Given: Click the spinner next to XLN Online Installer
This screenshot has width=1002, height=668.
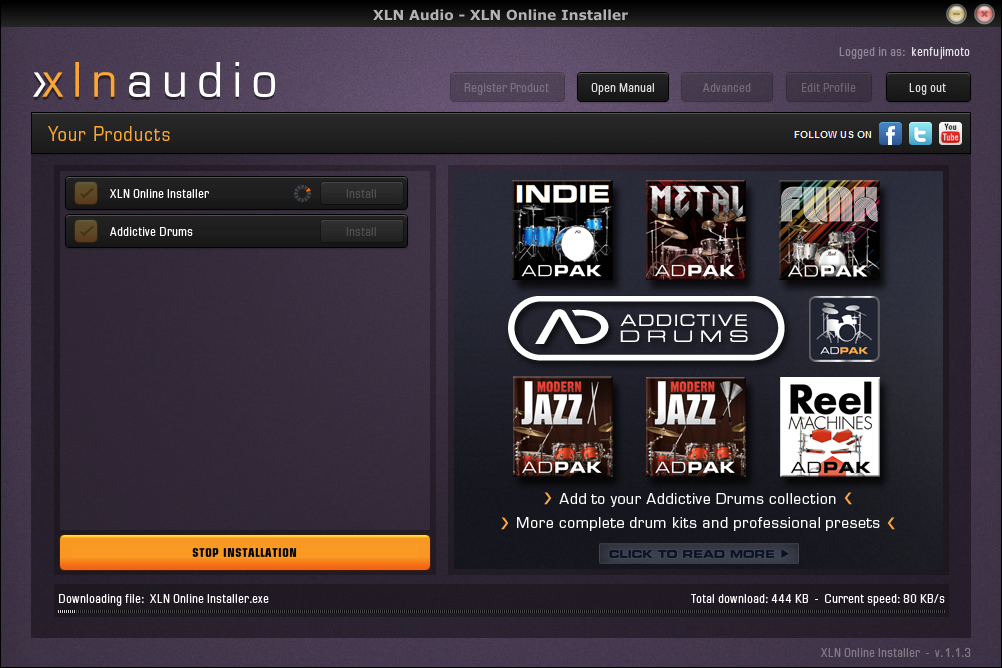Looking at the screenshot, I should click(302, 193).
